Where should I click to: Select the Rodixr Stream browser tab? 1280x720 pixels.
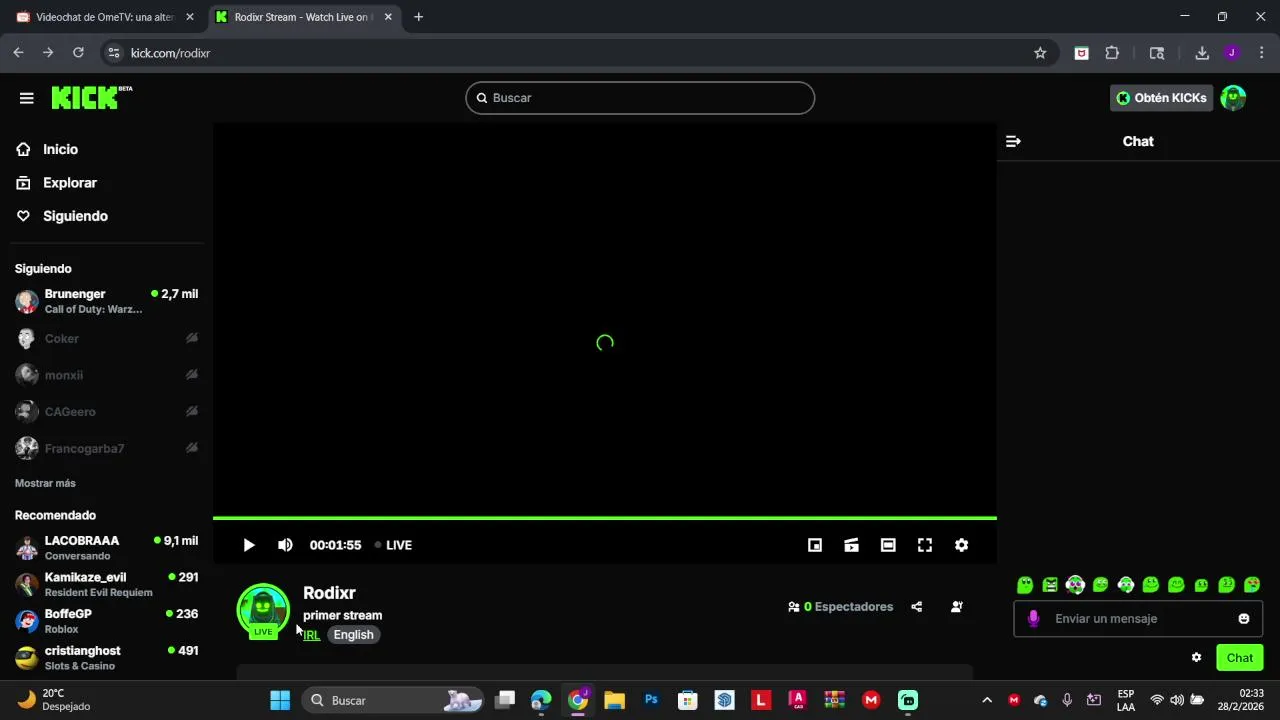click(303, 17)
